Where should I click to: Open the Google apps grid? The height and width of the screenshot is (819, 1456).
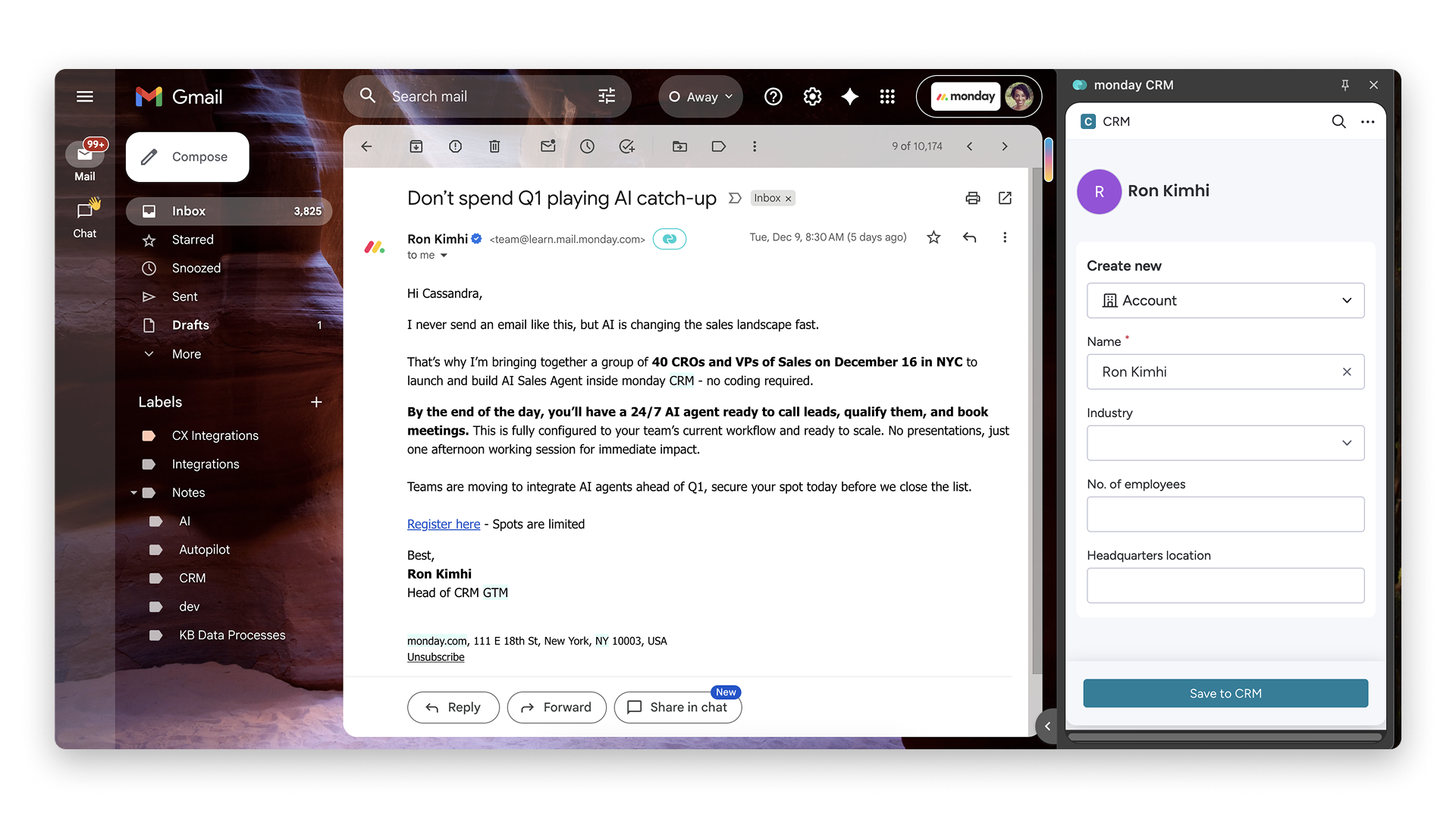[x=887, y=96]
